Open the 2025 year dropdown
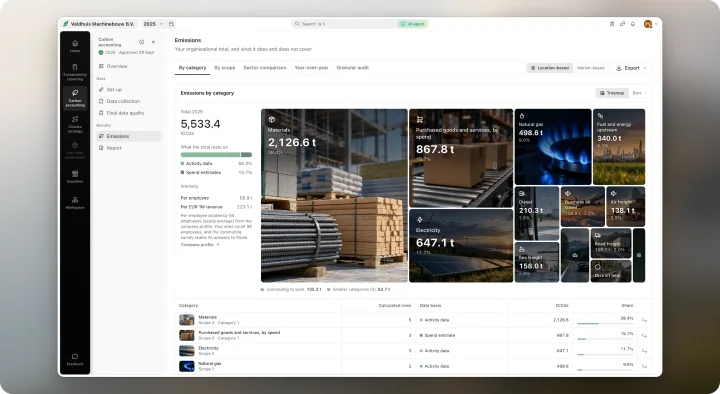Screen dimensions: 720x394 coord(153,24)
